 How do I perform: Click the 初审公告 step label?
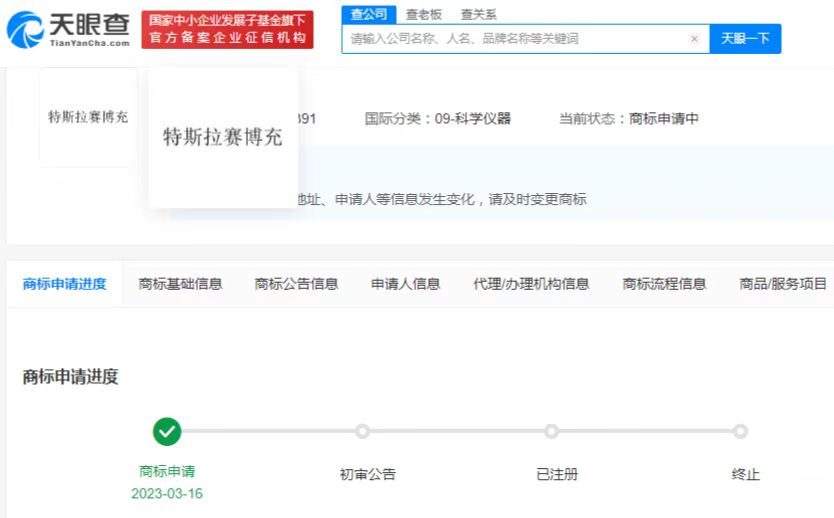[368, 474]
